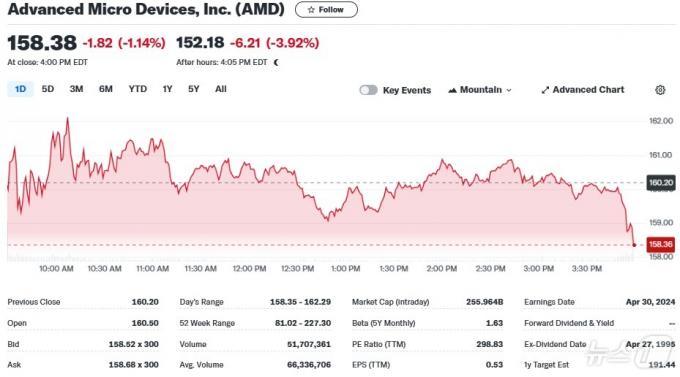Click the Volume value 51,707,361
680x377 pixels.
point(309,344)
